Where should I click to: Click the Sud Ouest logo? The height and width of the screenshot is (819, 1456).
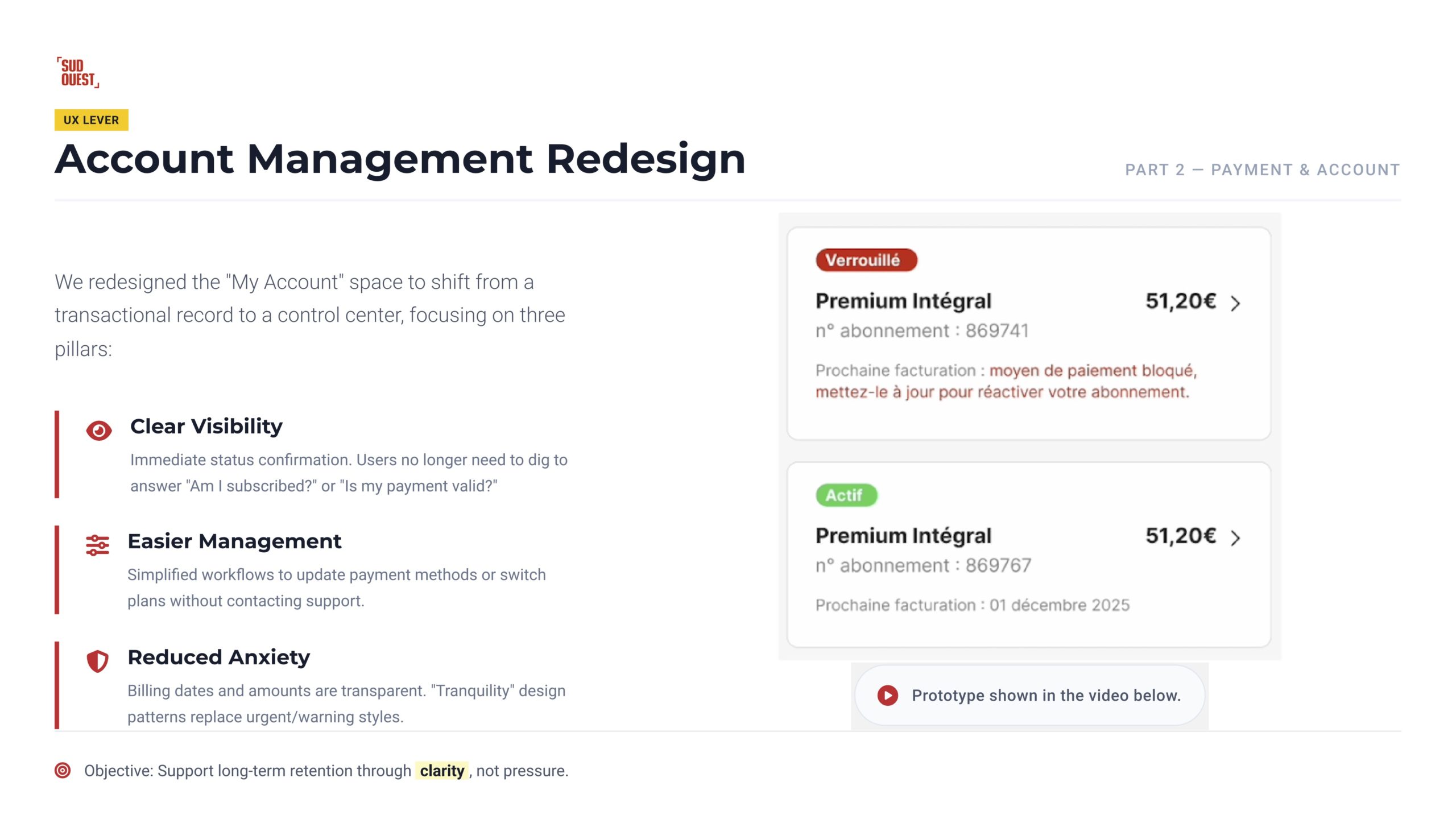tap(78, 72)
